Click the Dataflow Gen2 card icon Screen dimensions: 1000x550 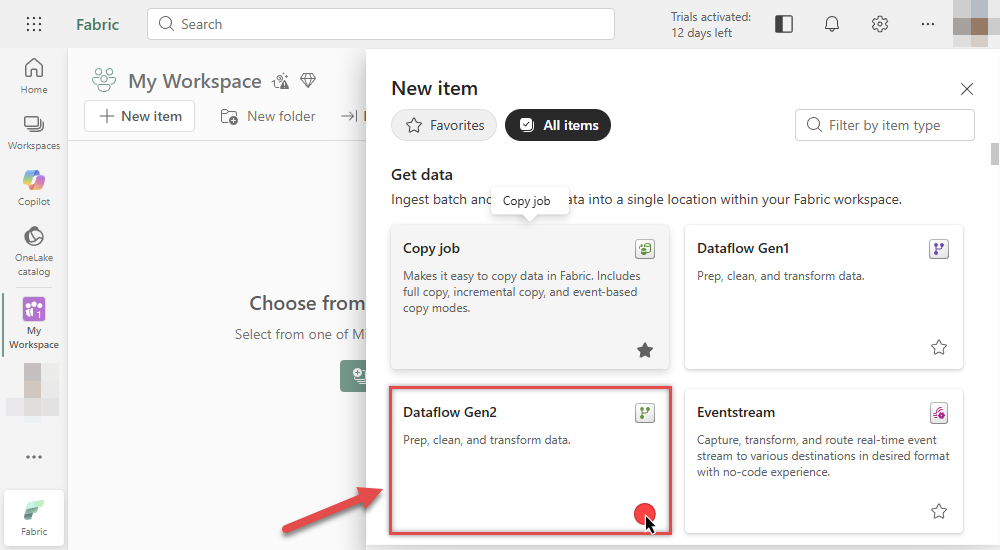(x=645, y=413)
